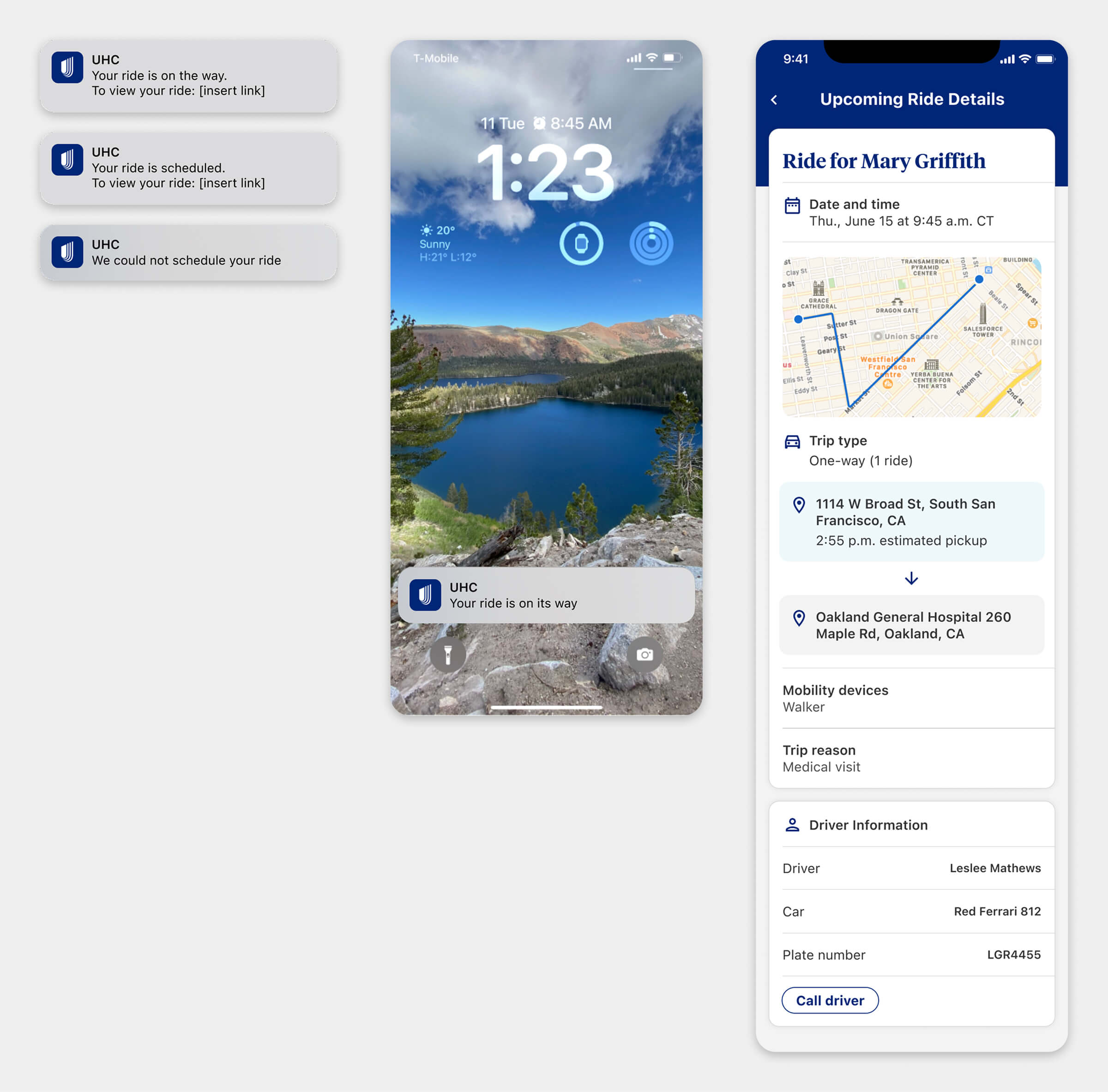Click the down arrow between pickup and destination
This screenshot has height=1092, width=1108.
(x=911, y=578)
